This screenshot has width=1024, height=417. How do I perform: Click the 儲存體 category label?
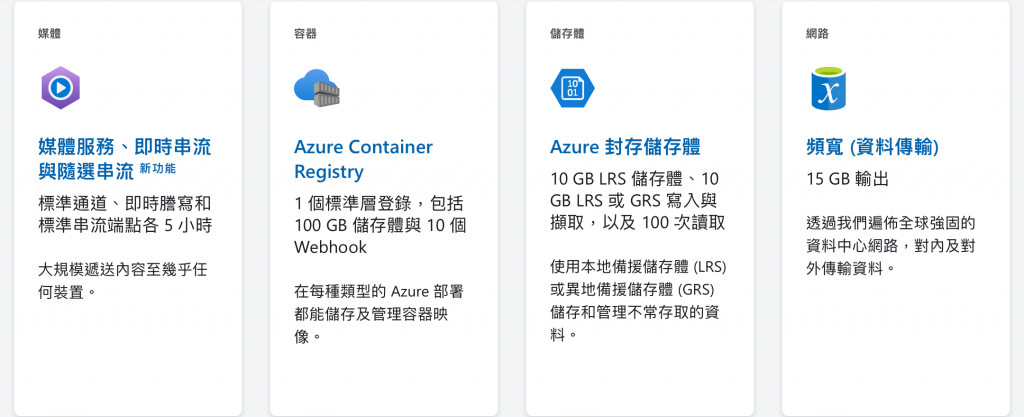567,34
